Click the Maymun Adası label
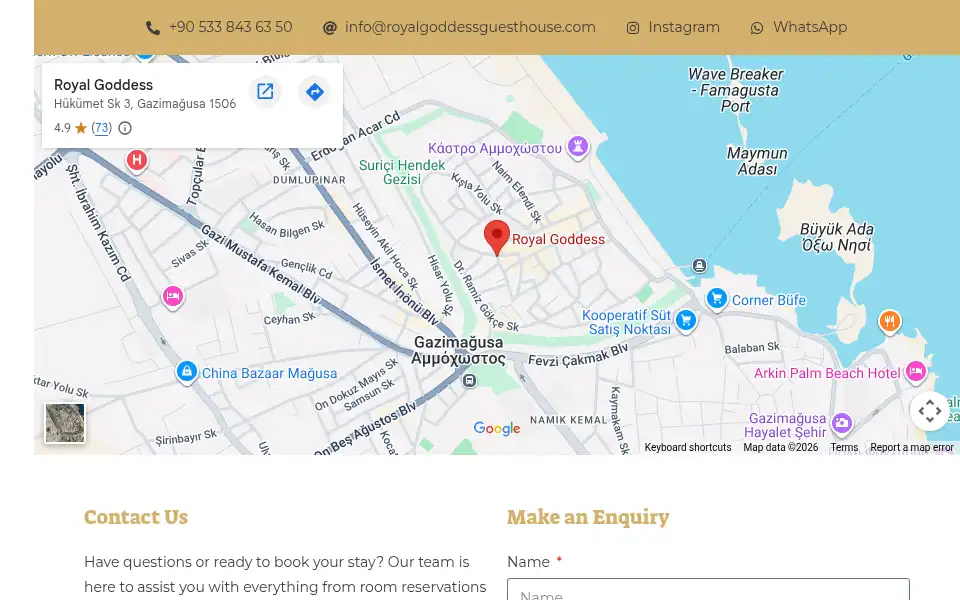Screen dimensions: 960x600 tap(757, 161)
